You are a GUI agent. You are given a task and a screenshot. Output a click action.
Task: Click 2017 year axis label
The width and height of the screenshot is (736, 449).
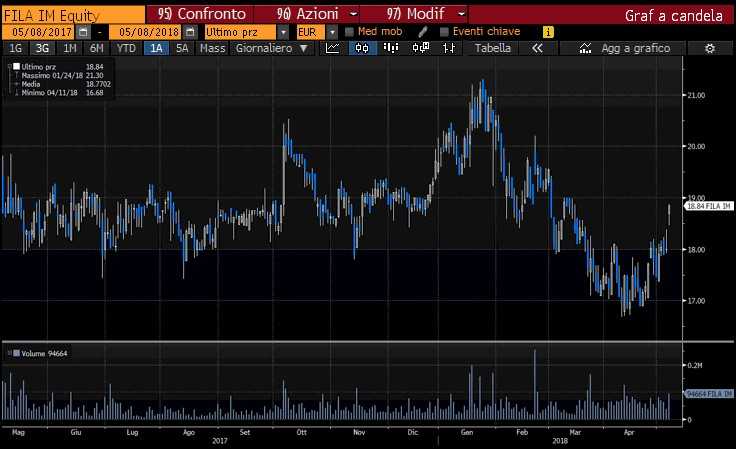[x=220, y=441]
